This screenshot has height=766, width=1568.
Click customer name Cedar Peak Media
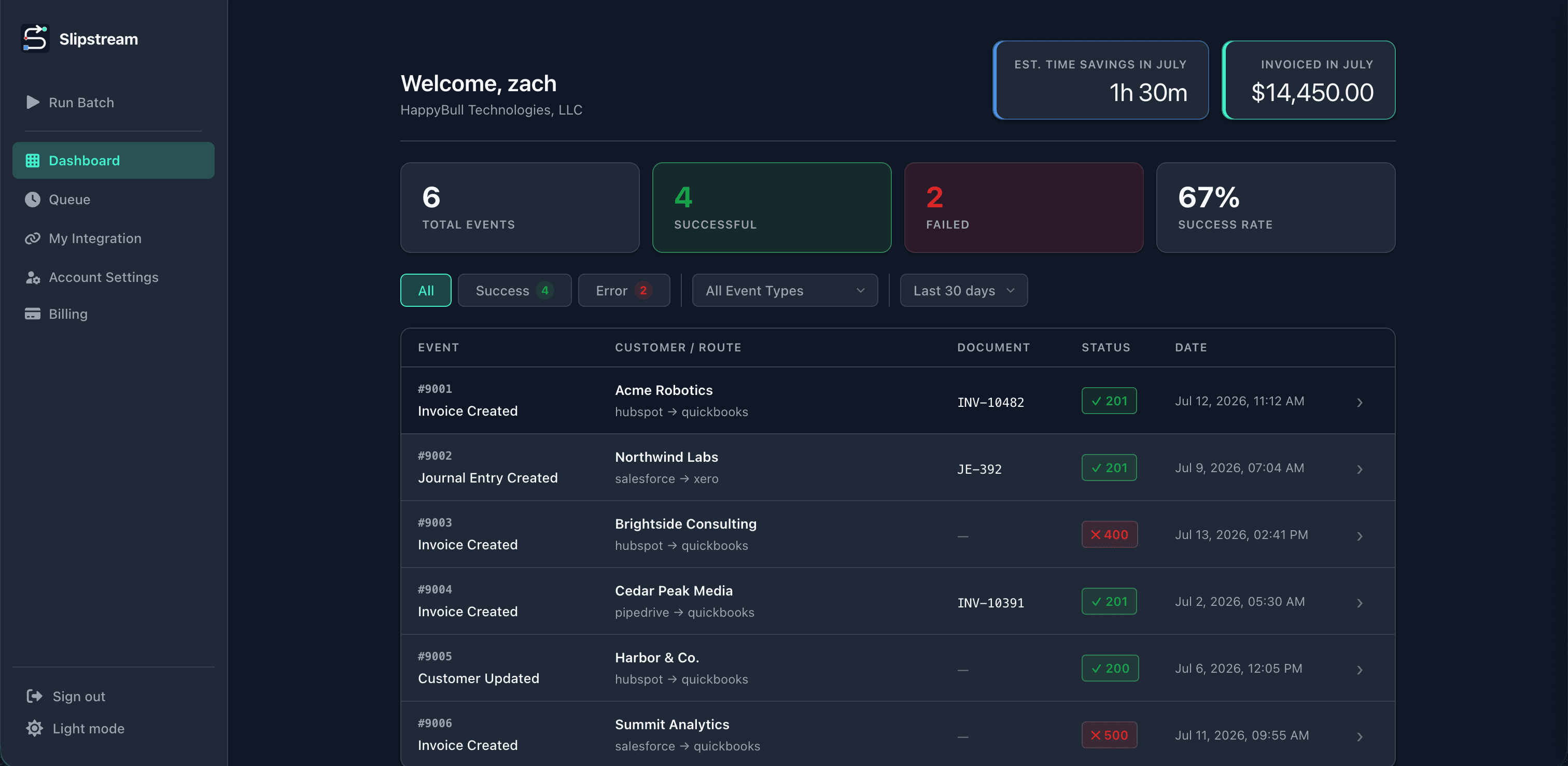tap(674, 591)
